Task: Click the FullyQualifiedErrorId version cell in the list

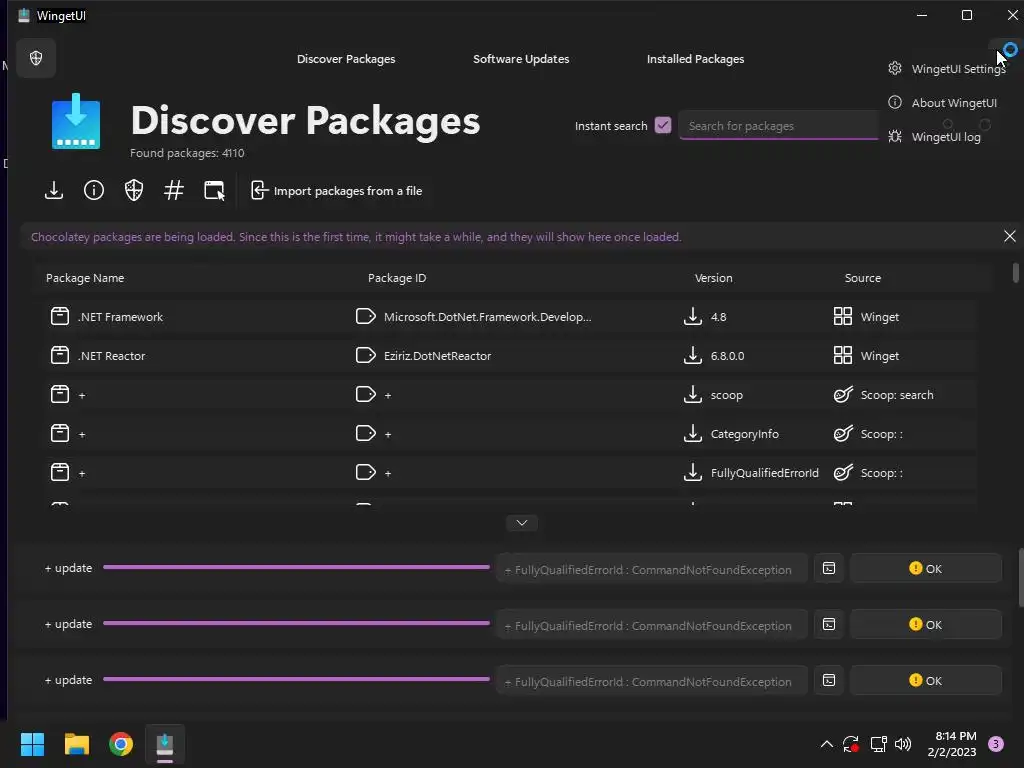Action: click(x=764, y=473)
